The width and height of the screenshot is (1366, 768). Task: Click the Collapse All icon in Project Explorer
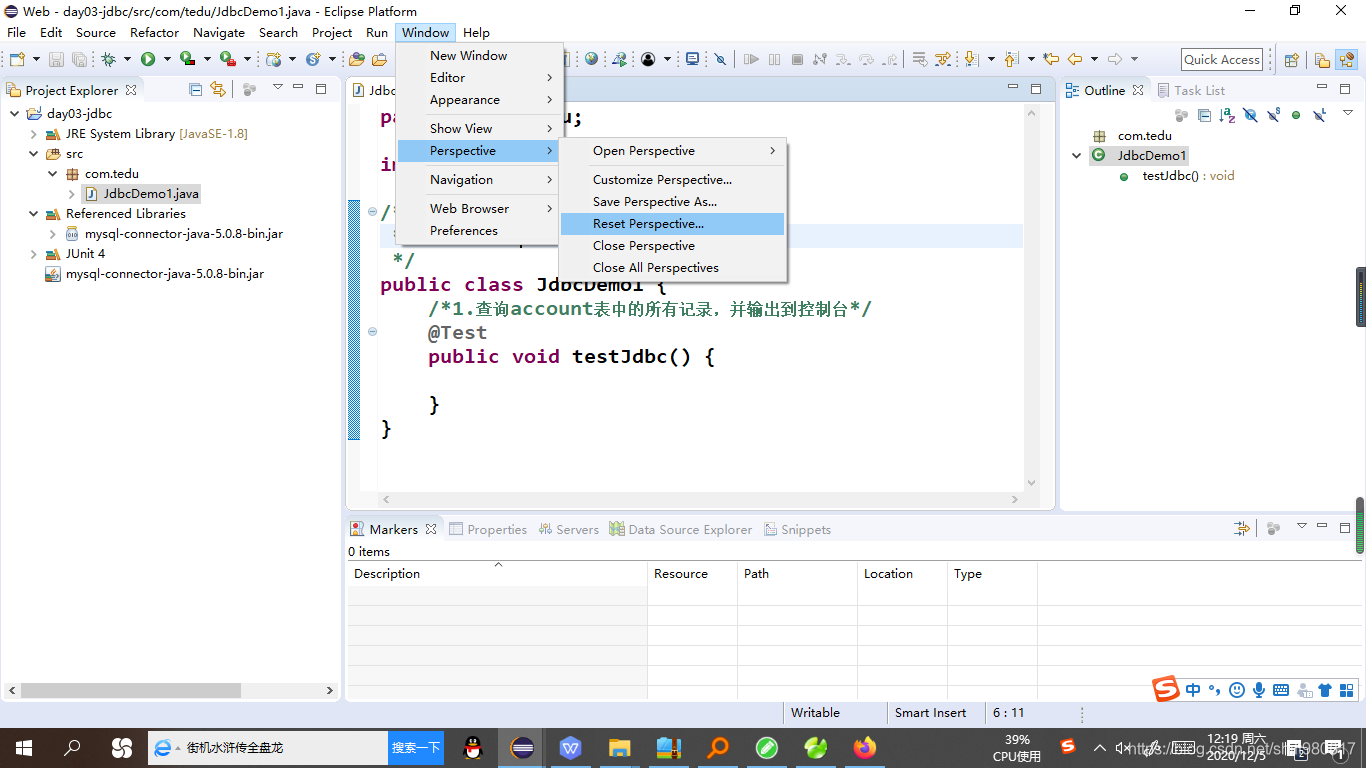click(x=195, y=90)
